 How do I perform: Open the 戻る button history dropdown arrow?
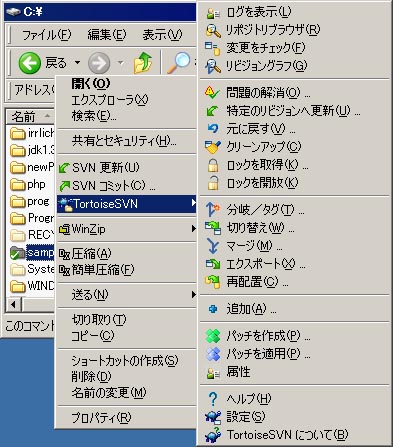[77, 62]
